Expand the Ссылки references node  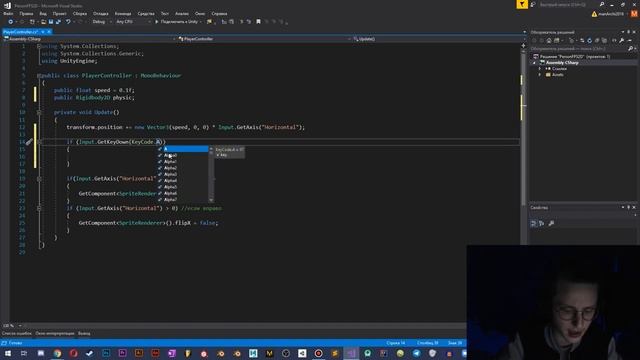pyautogui.click(x=540, y=69)
